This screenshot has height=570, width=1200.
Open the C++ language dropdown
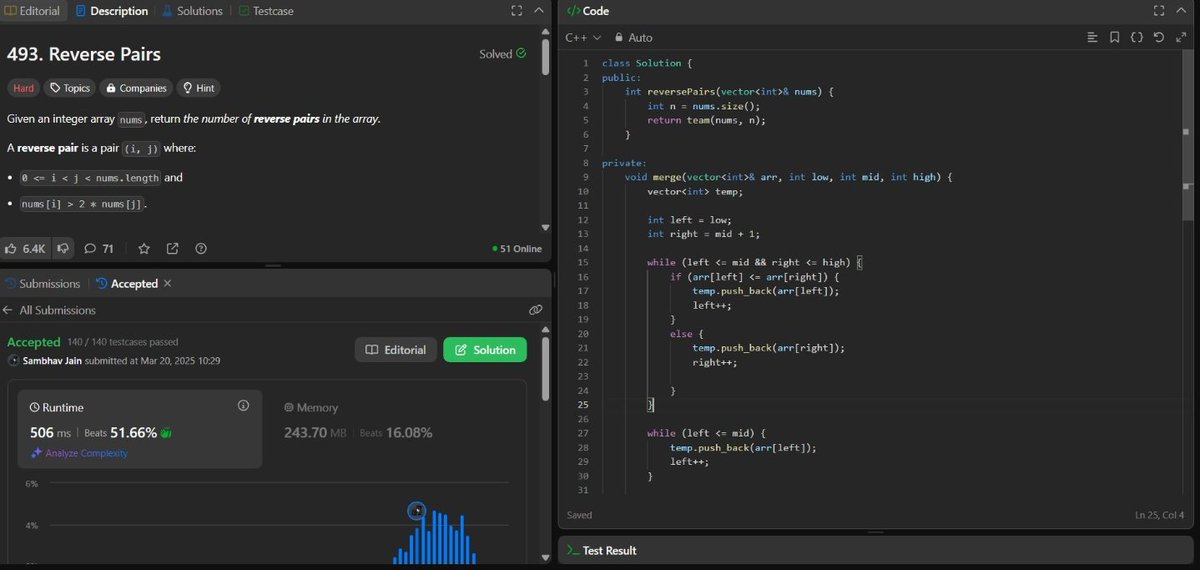point(583,37)
